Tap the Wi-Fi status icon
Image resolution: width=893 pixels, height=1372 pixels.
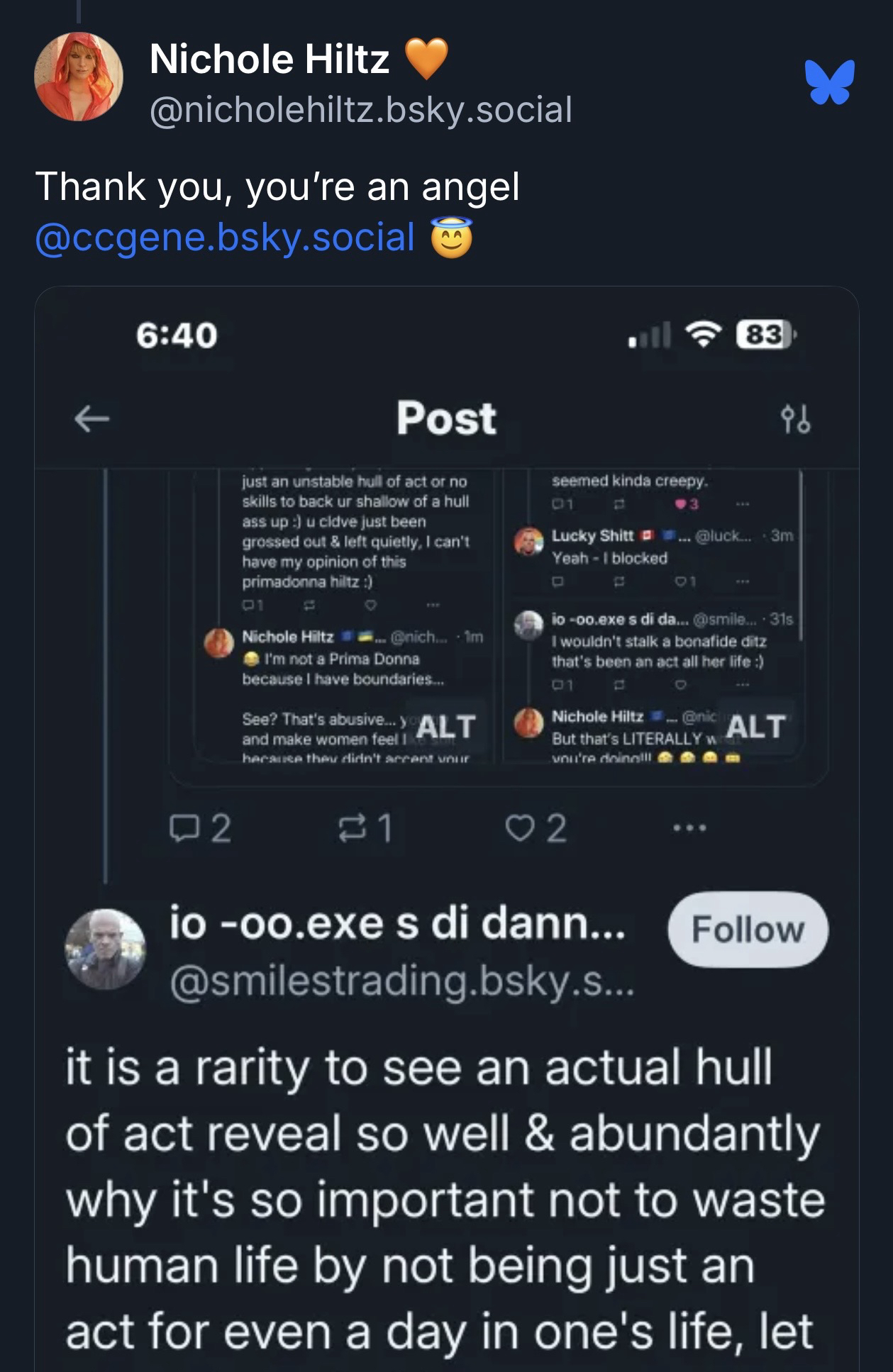point(703,335)
